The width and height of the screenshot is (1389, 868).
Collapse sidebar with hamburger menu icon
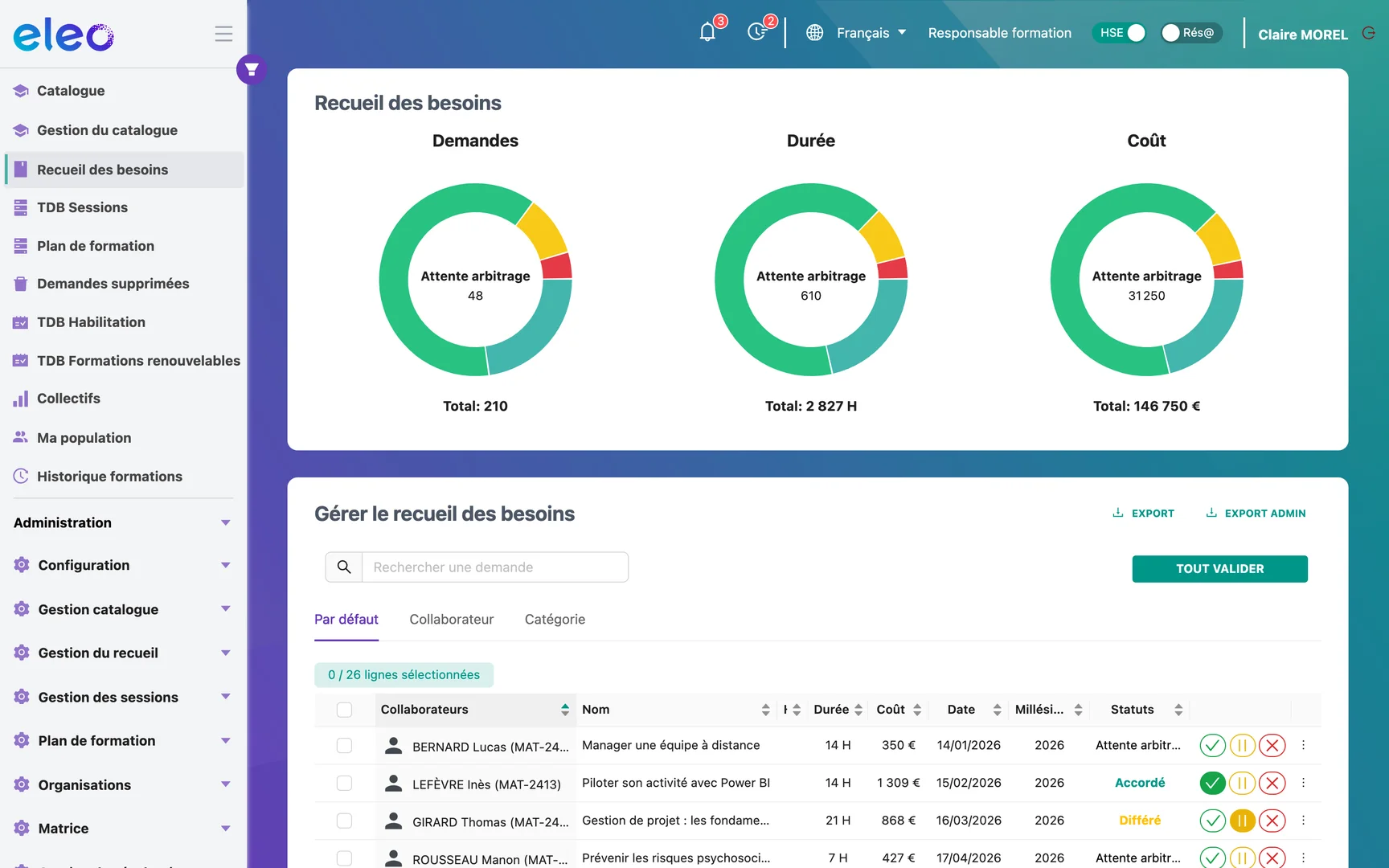coord(223,34)
